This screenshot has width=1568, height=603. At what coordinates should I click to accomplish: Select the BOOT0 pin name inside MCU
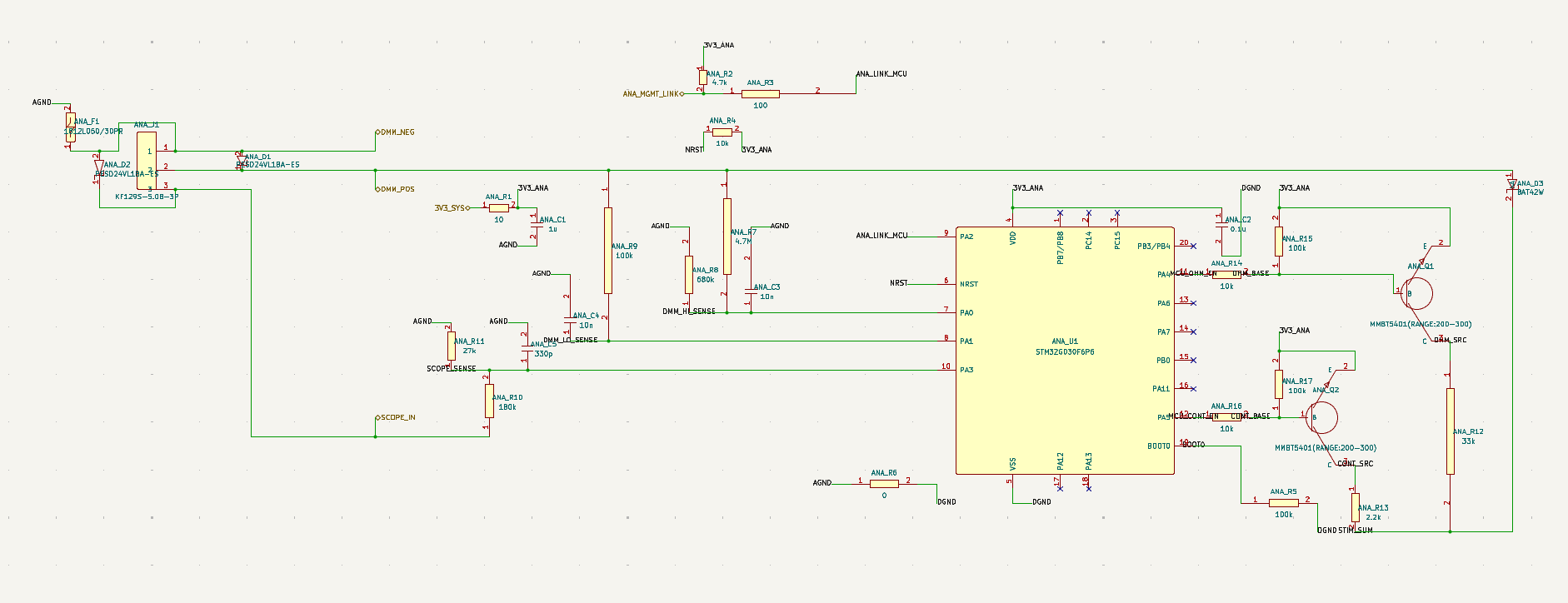(1159, 446)
